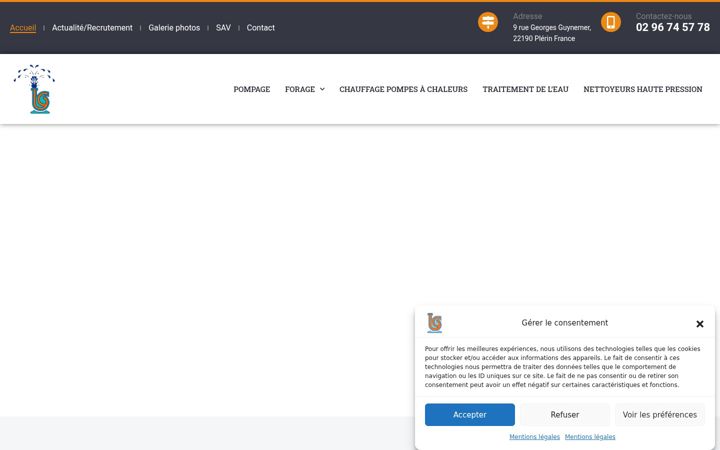Decline cookies with Refuser button
Screen dimensions: 720x450
pos(565,415)
